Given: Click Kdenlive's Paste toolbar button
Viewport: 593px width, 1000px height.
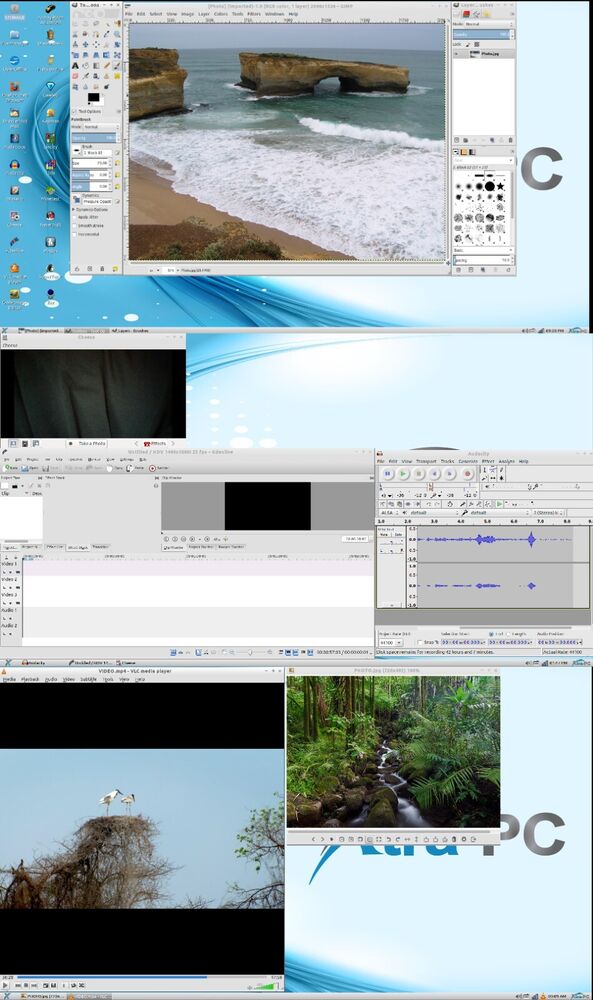Looking at the screenshot, I should tap(135, 467).
